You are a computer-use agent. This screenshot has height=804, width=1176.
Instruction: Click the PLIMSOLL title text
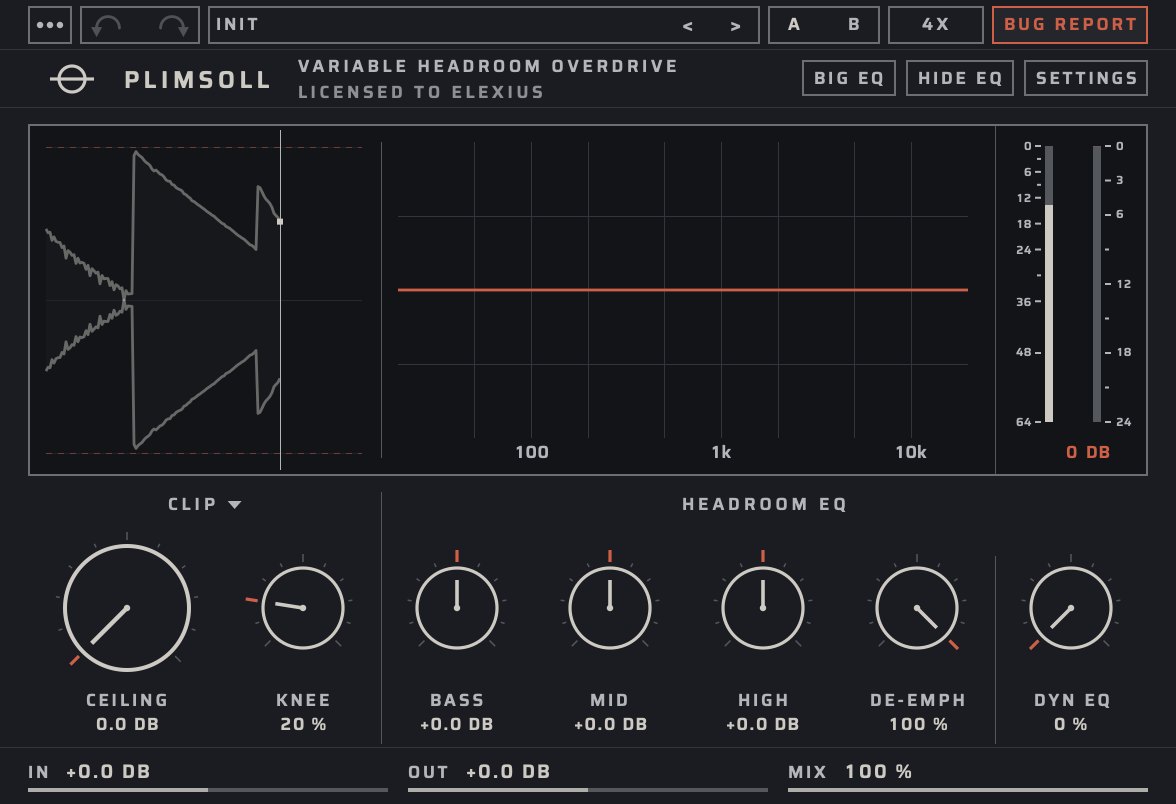[x=197, y=80]
